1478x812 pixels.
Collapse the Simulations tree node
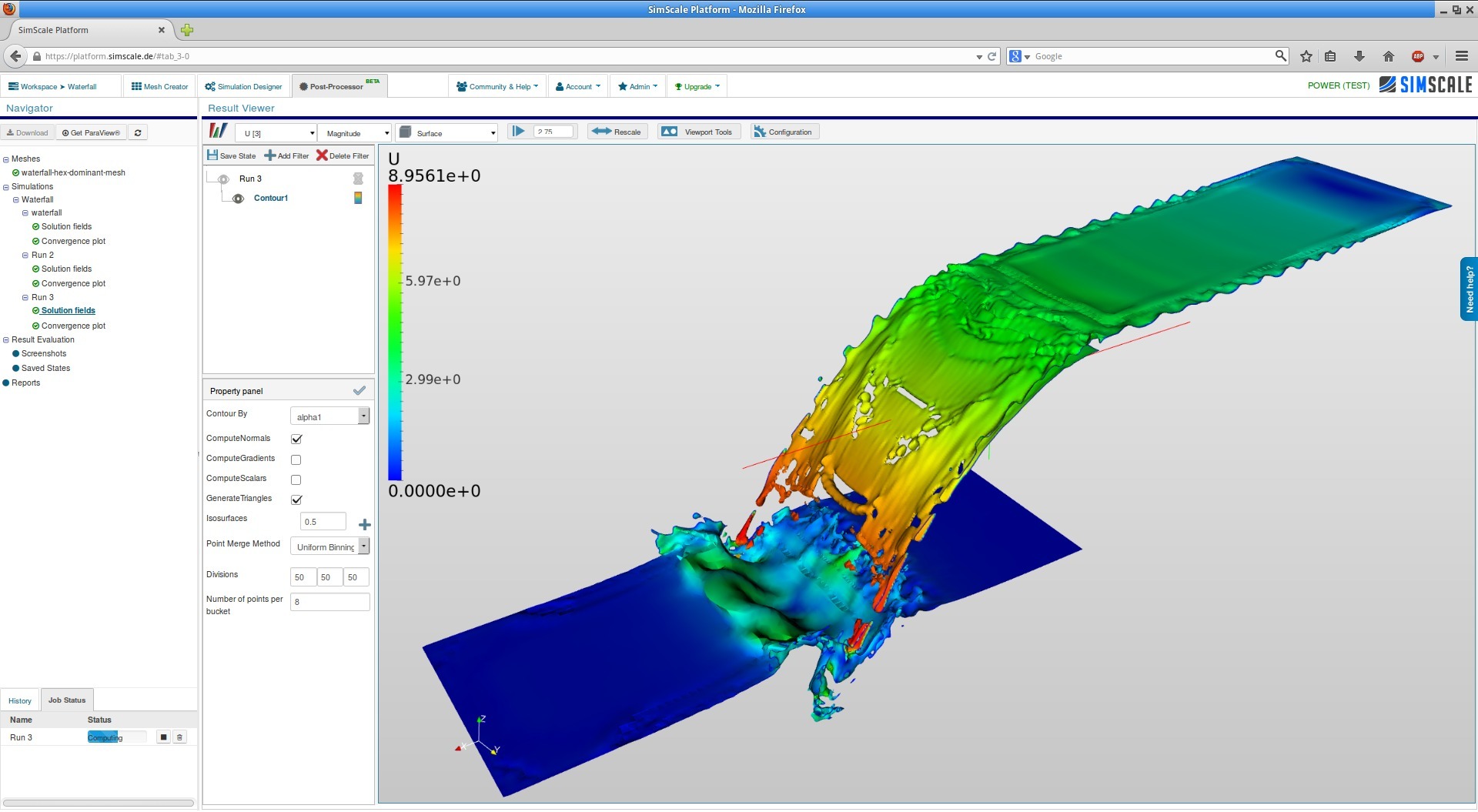pos(6,186)
